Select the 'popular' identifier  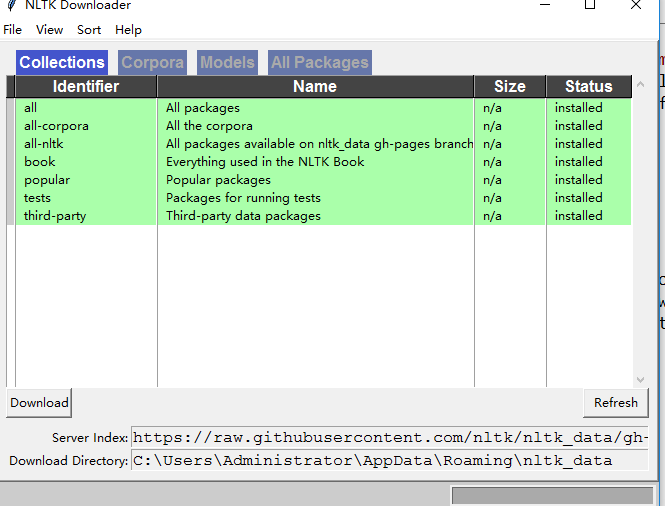pyautogui.click(x=47, y=180)
